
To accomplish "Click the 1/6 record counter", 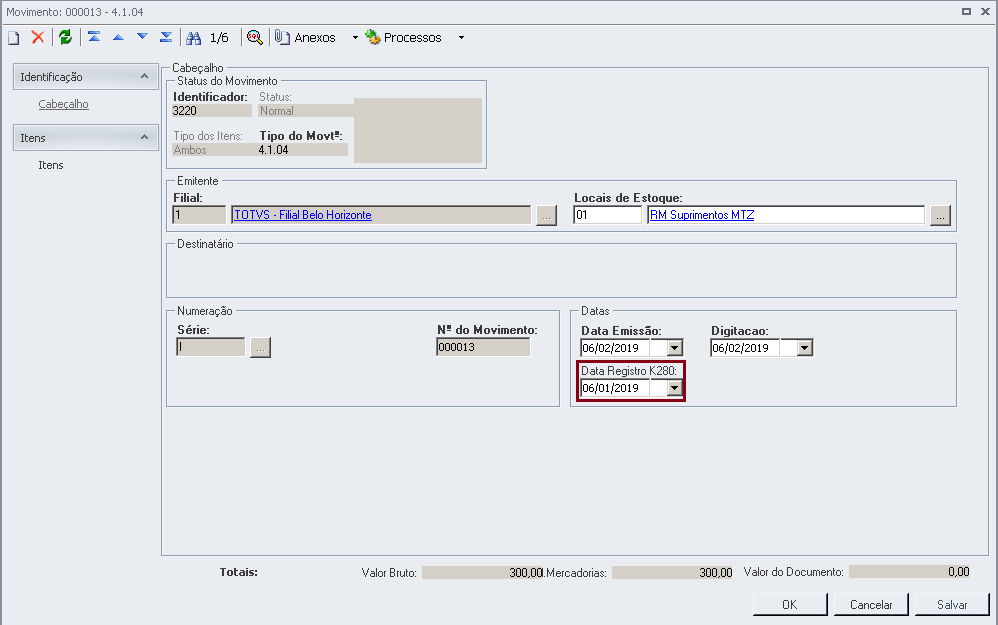I will pos(219,38).
